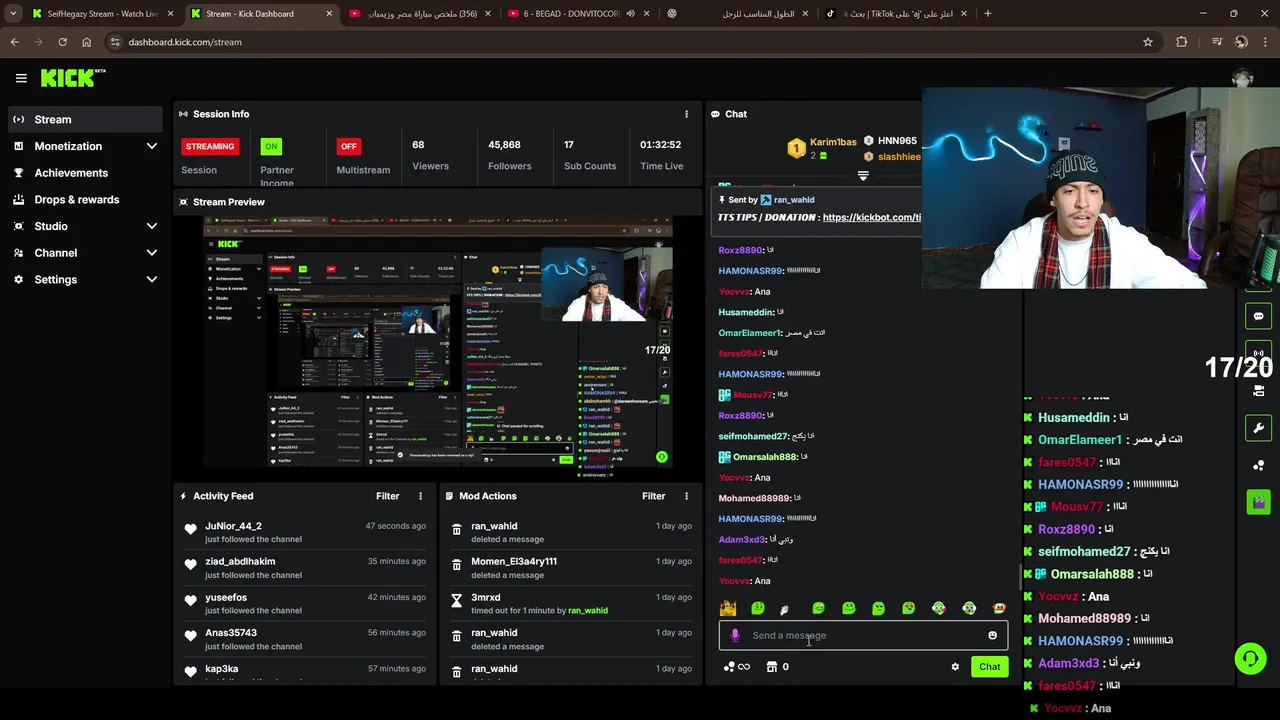
Task: Open the wrench tools icon
Action: point(1258,428)
